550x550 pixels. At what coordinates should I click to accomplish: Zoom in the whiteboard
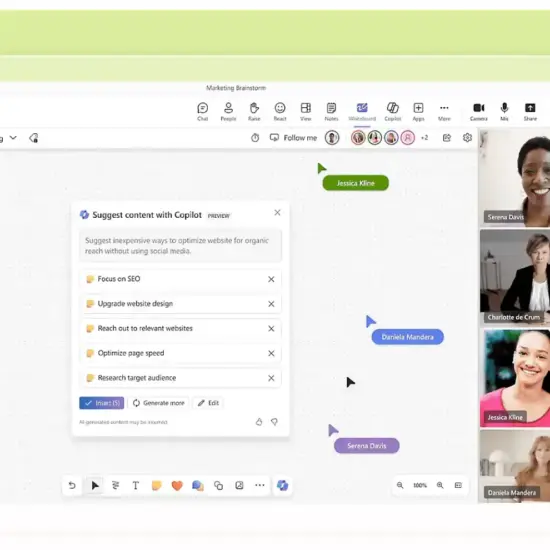click(440, 485)
